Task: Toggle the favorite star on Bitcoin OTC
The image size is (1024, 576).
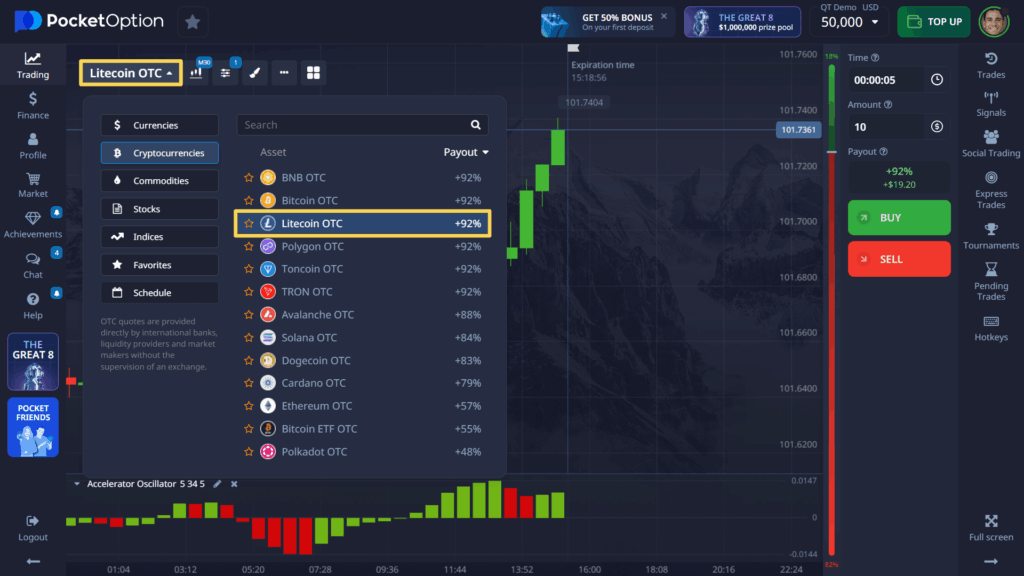Action: coord(248,200)
